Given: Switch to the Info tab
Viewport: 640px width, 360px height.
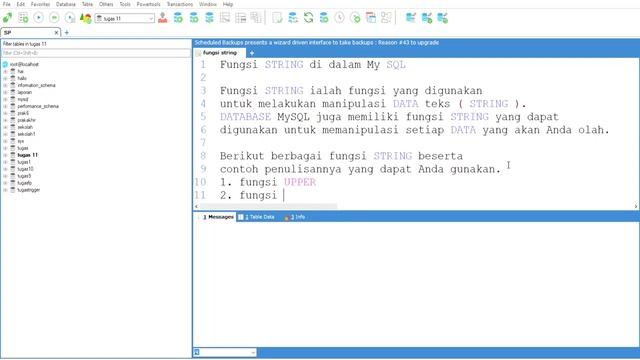Looking at the screenshot, I should tap(295, 217).
